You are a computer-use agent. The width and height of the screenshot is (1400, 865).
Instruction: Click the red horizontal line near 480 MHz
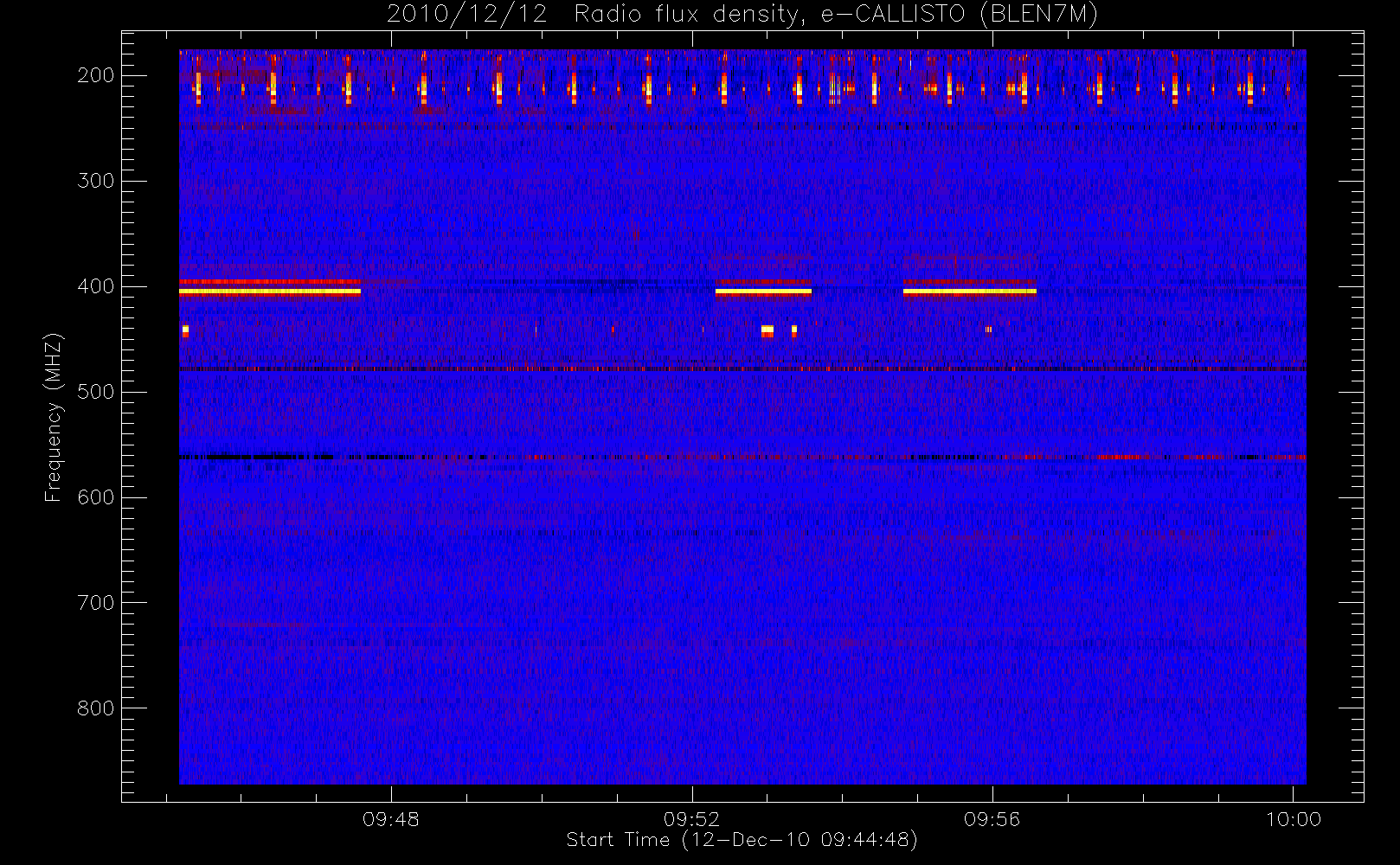(x=742, y=369)
